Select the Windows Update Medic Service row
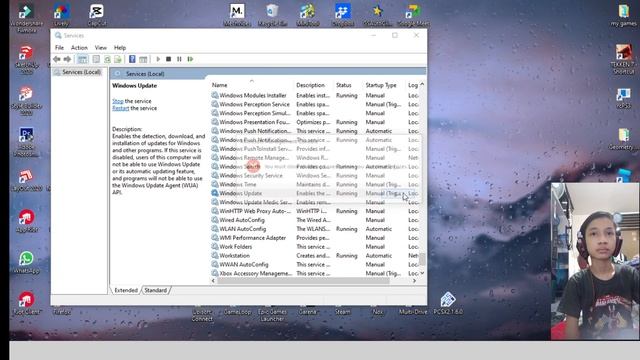 click(x=315, y=202)
